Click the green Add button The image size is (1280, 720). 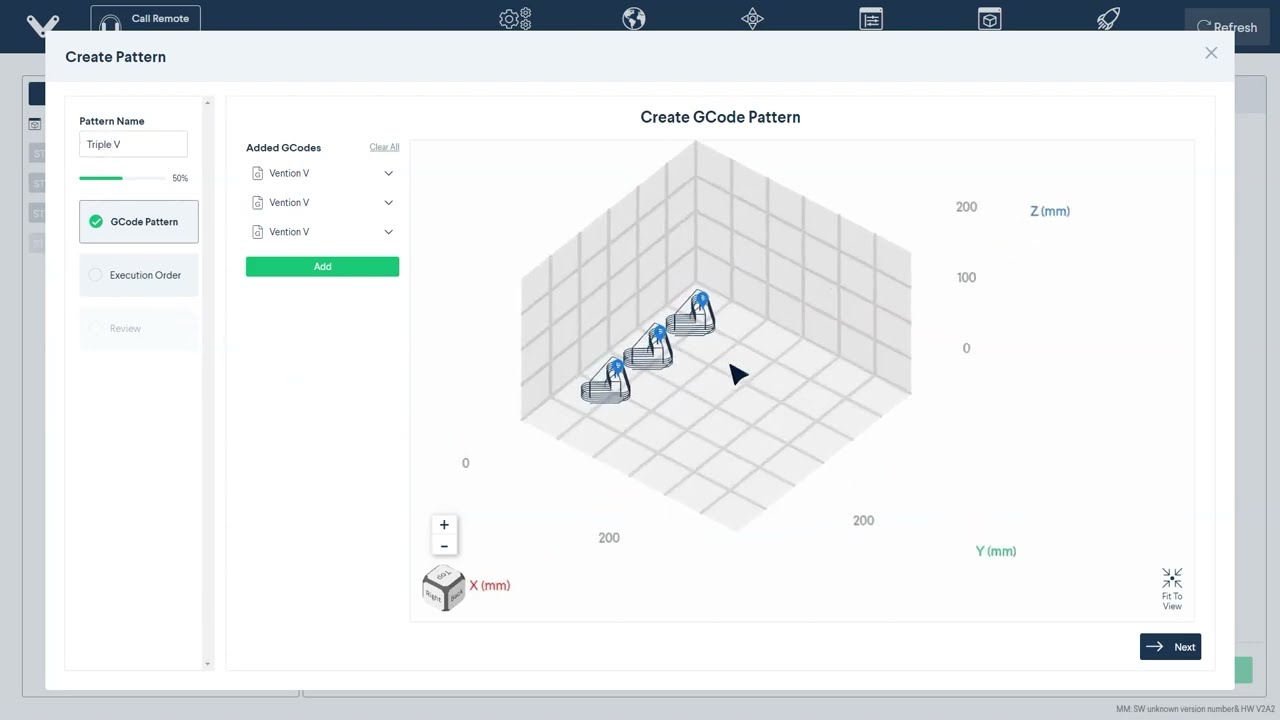(322, 266)
